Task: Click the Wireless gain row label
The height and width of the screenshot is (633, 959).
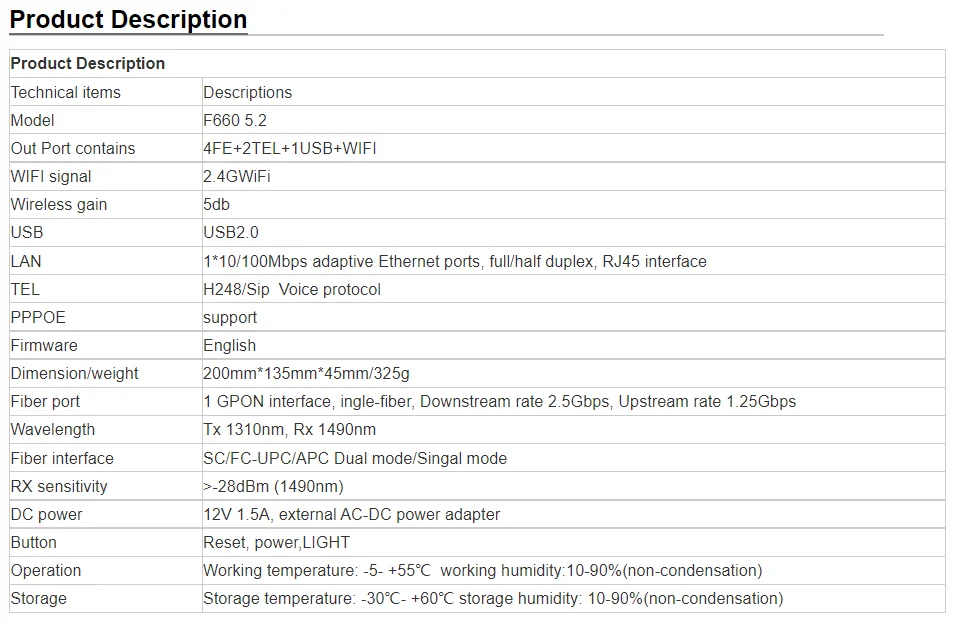Action: pos(59,204)
